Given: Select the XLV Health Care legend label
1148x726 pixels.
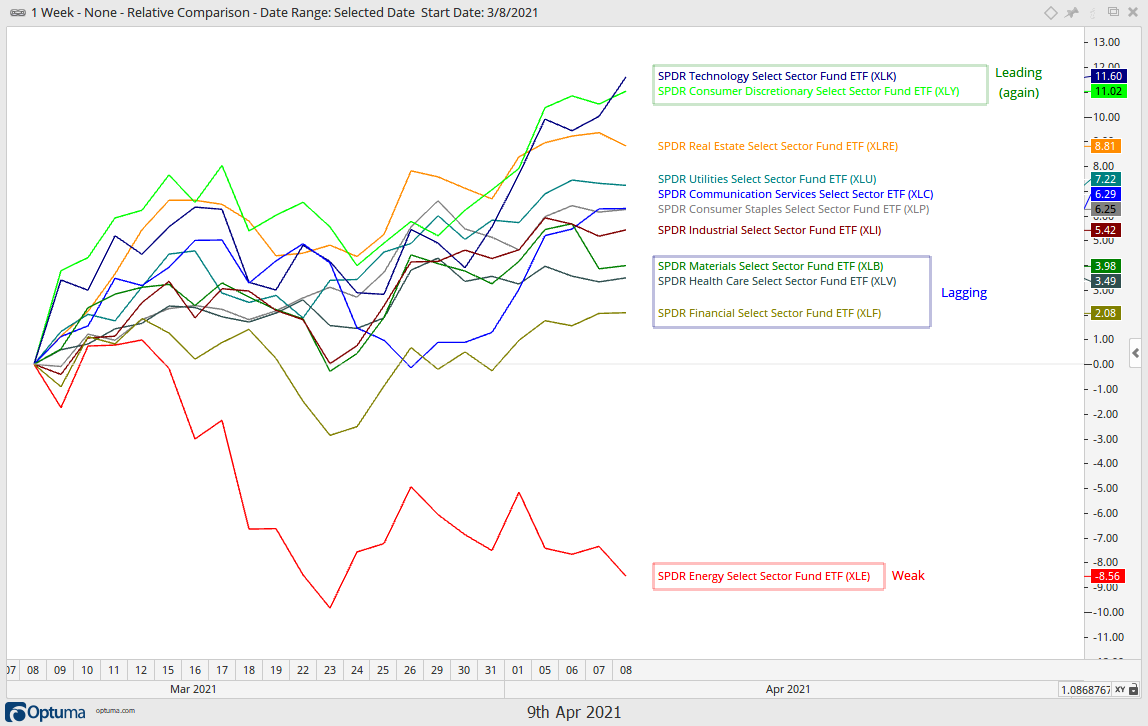Looking at the screenshot, I should coord(777,281).
